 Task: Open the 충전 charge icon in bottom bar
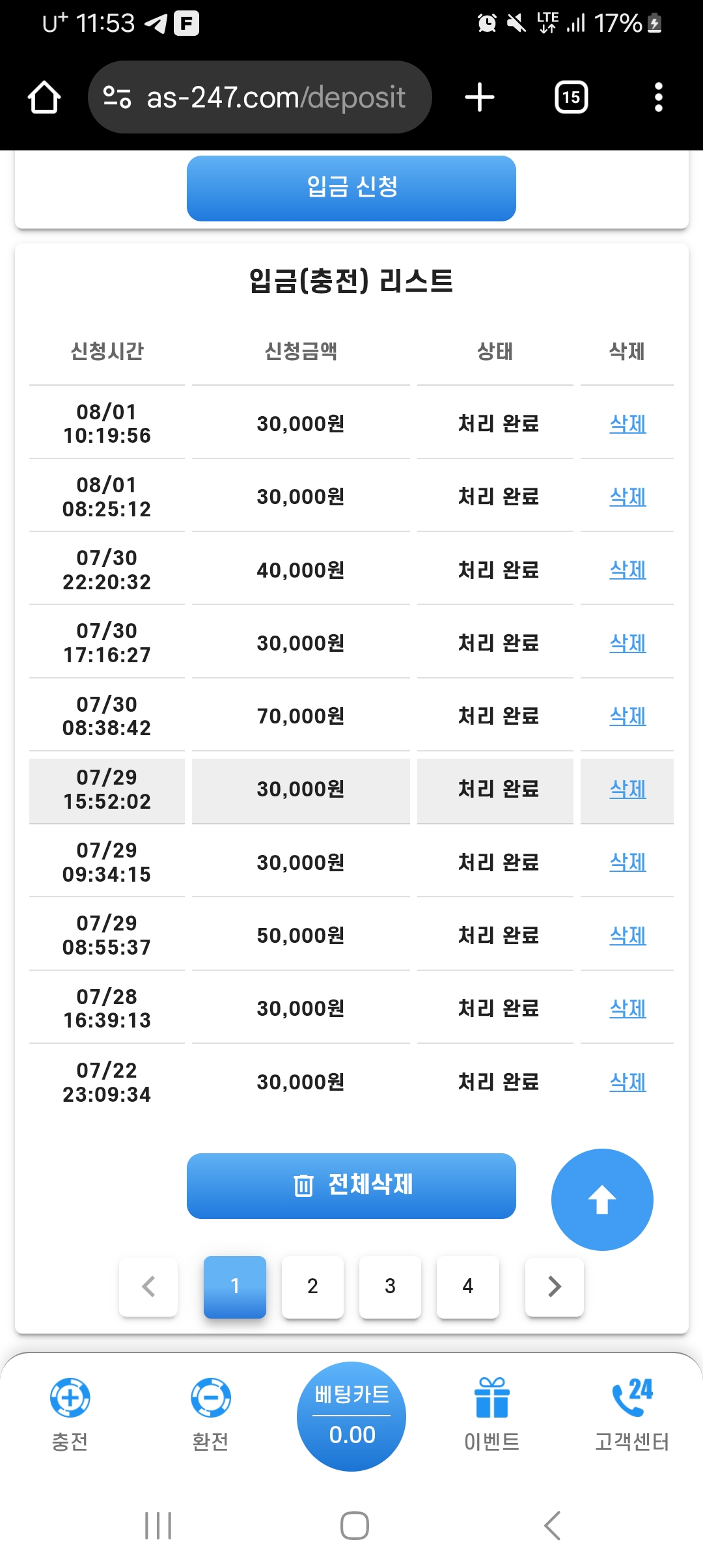(x=70, y=1397)
